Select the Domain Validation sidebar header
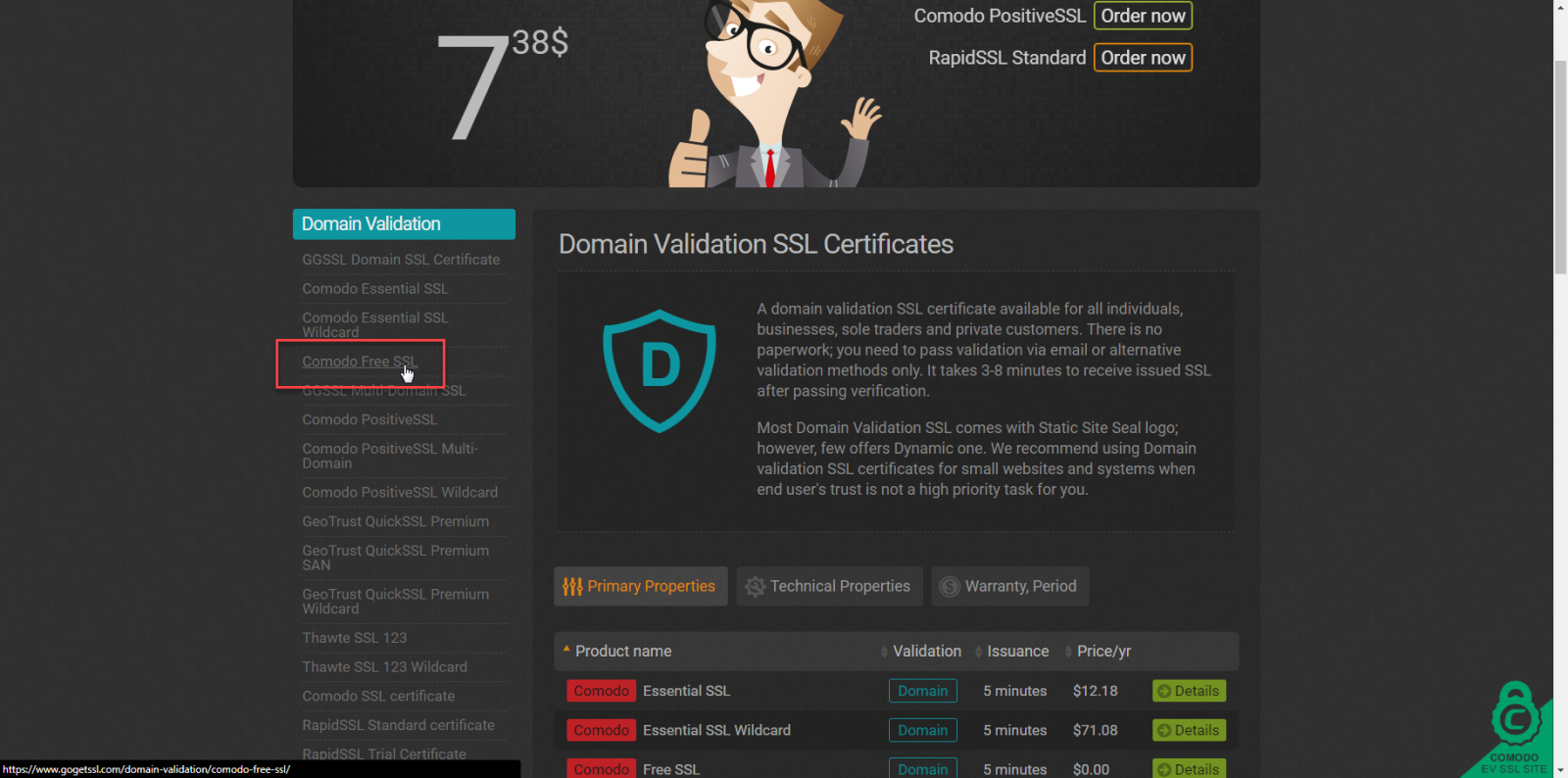1568x778 pixels. point(404,223)
